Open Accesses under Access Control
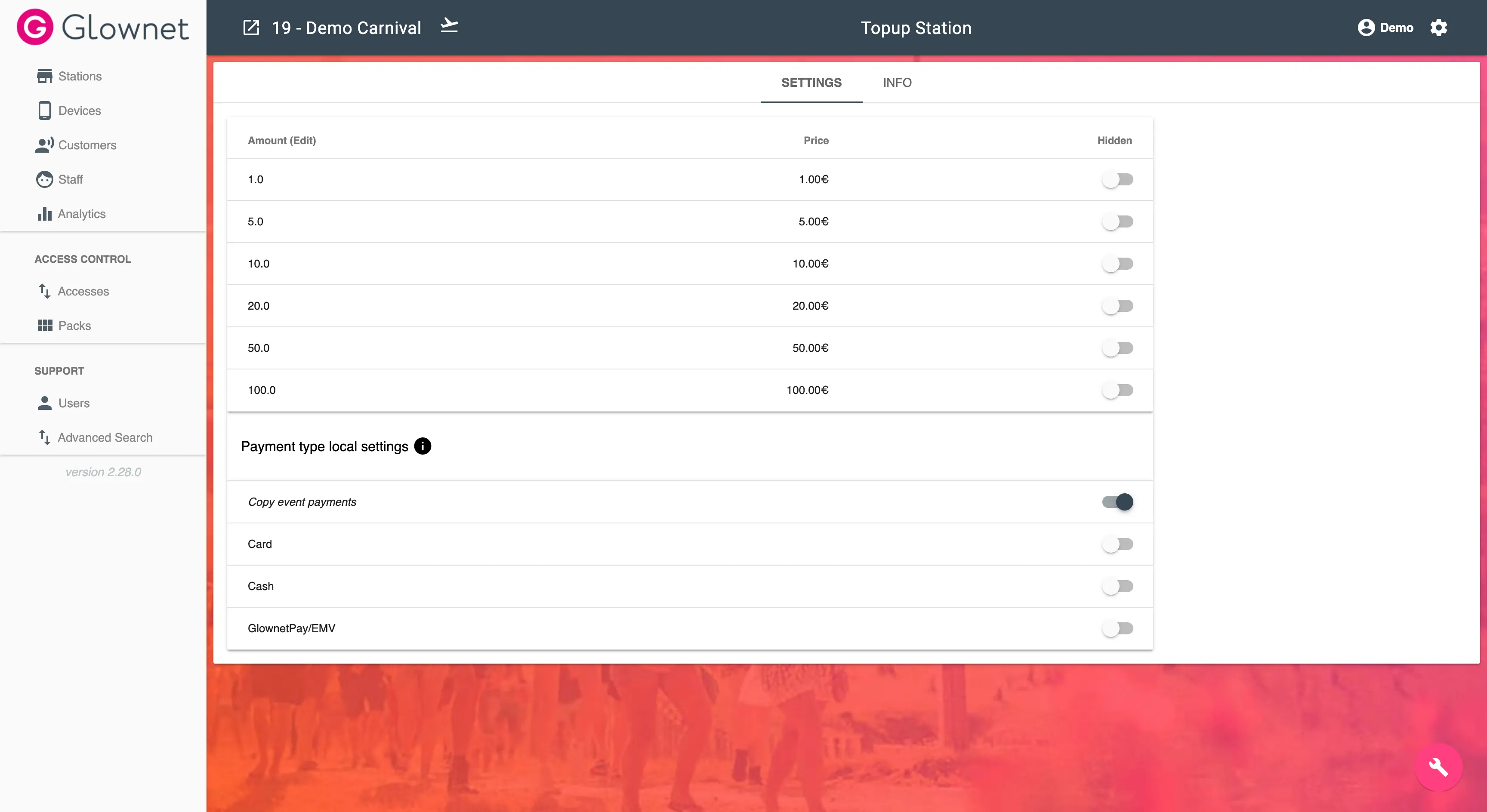1487x812 pixels. (x=83, y=291)
